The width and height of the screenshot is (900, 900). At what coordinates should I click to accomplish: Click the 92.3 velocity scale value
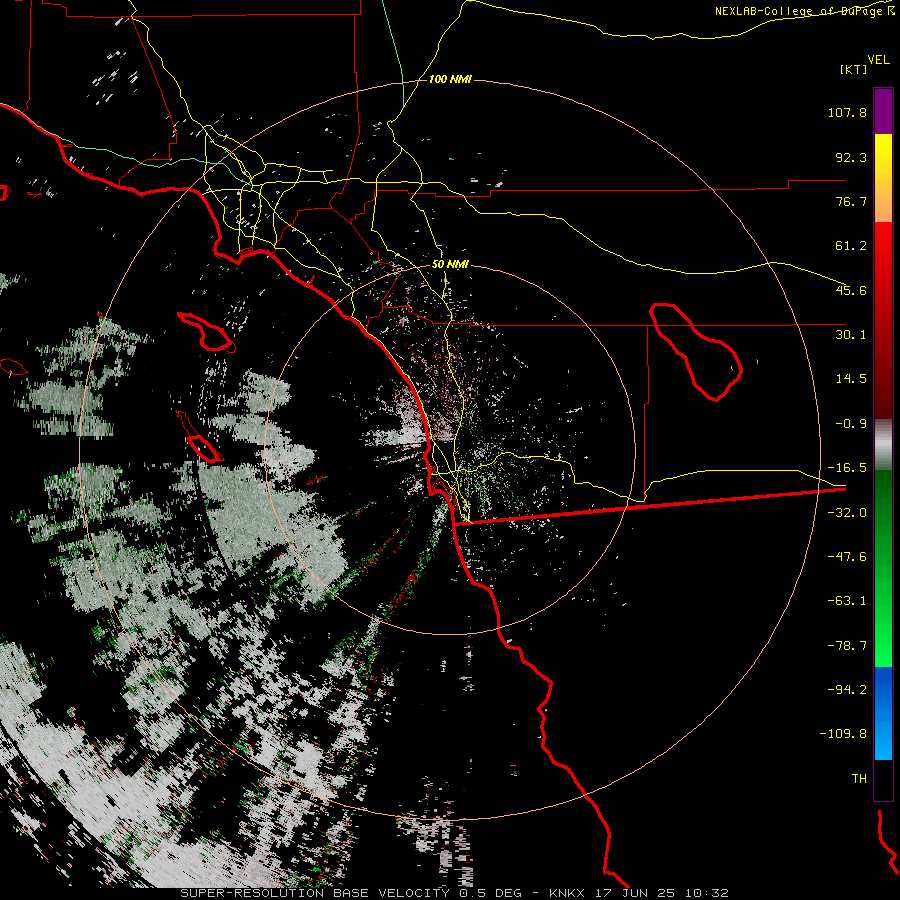tap(851, 157)
